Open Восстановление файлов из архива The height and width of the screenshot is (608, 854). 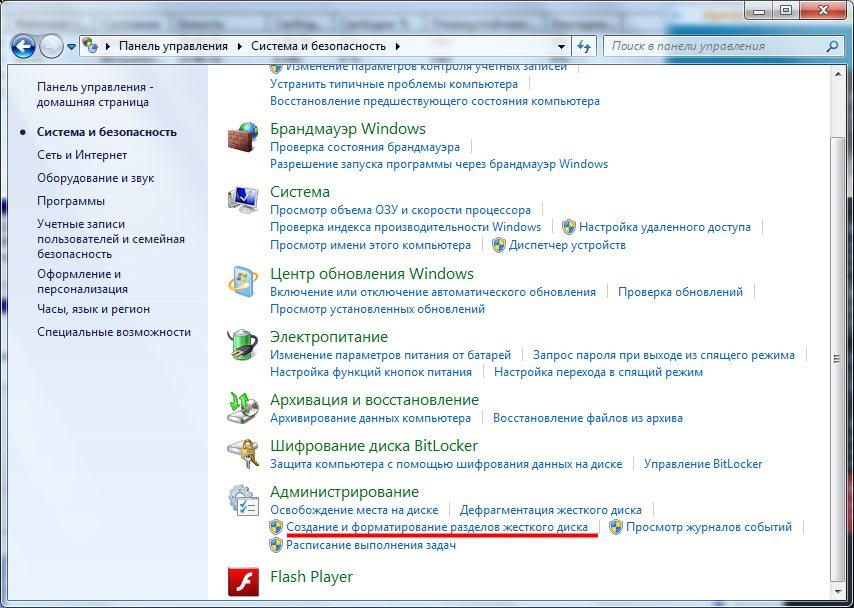(x=588, y=418)
